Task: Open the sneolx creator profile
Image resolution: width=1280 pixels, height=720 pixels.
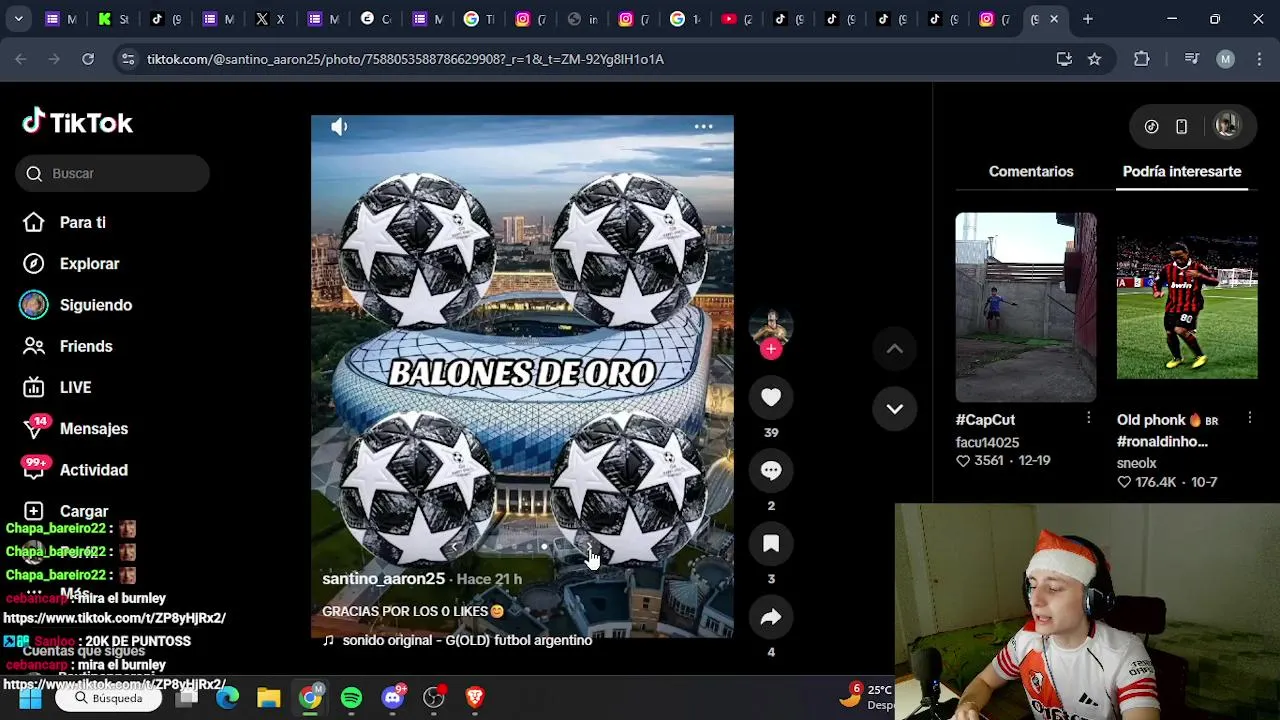Action: pos(1136,463)
